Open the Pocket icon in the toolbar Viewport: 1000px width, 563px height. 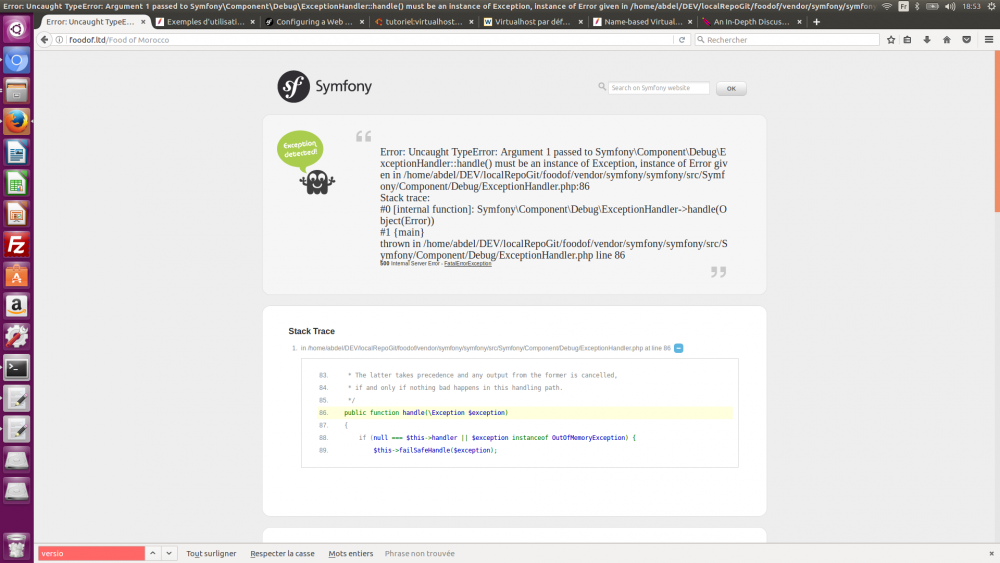(967, 40)
